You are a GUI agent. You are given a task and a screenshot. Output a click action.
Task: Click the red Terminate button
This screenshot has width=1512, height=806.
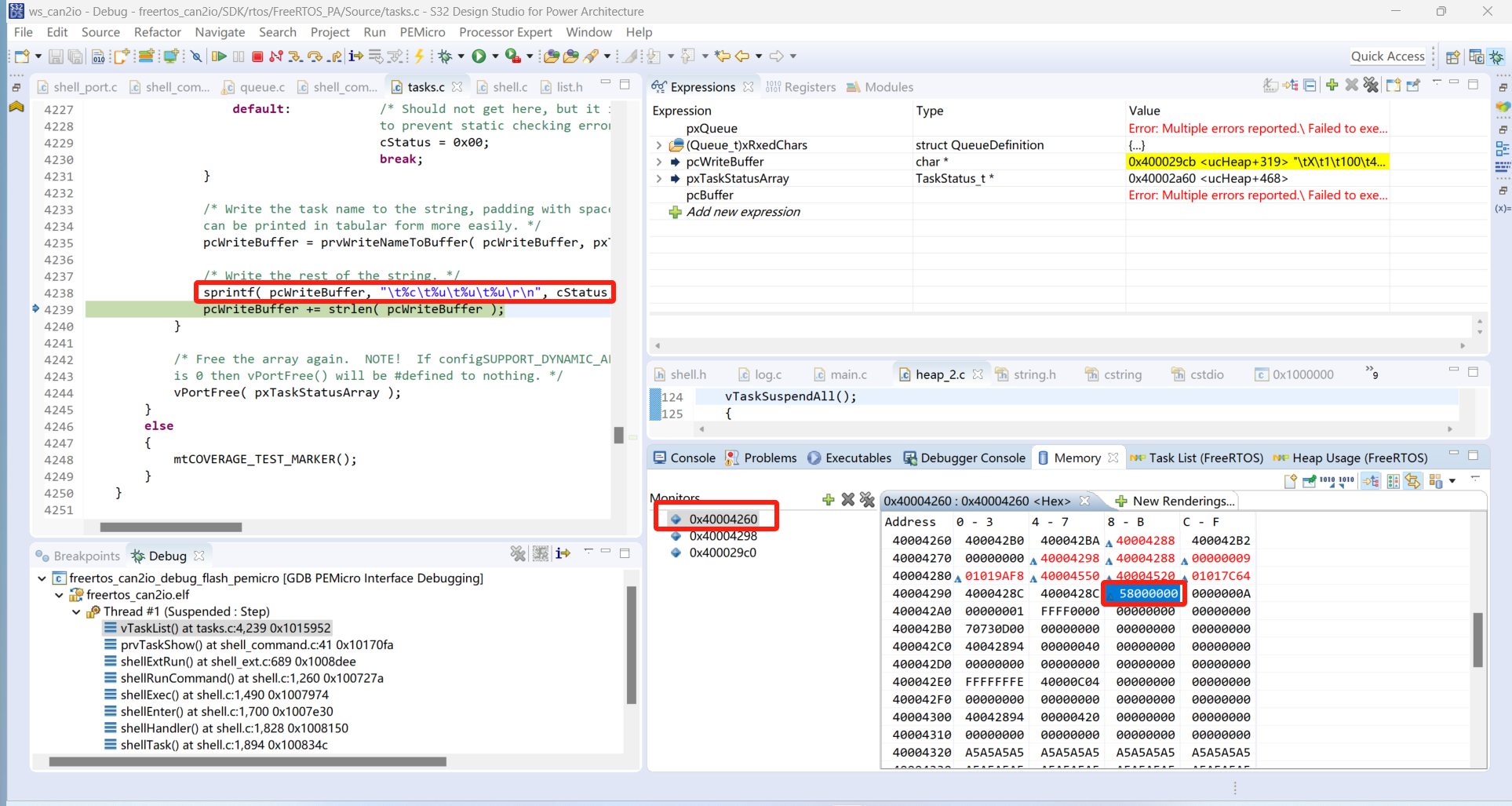[x=257, y=56]
